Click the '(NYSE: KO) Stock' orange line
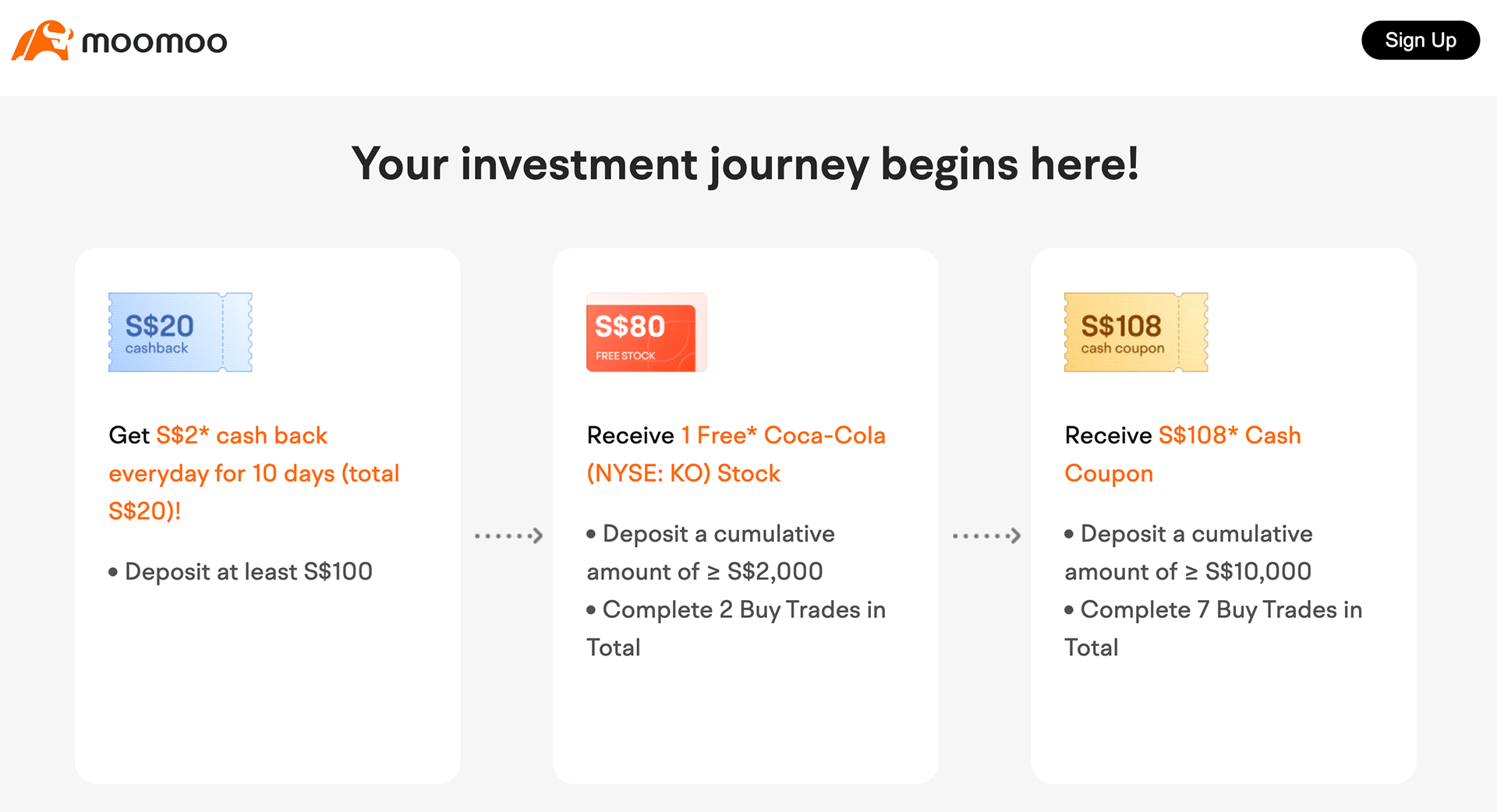 click(x=684, y=473)
